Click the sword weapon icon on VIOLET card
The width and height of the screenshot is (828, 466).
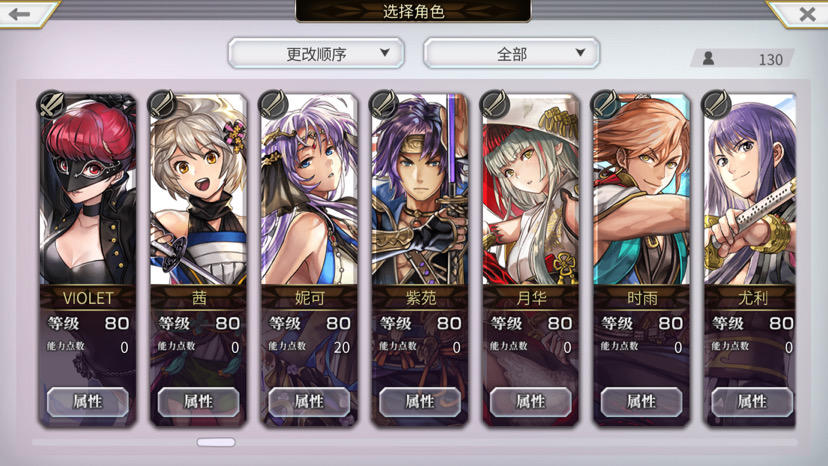pyautogui.click(x=51, y=104)
